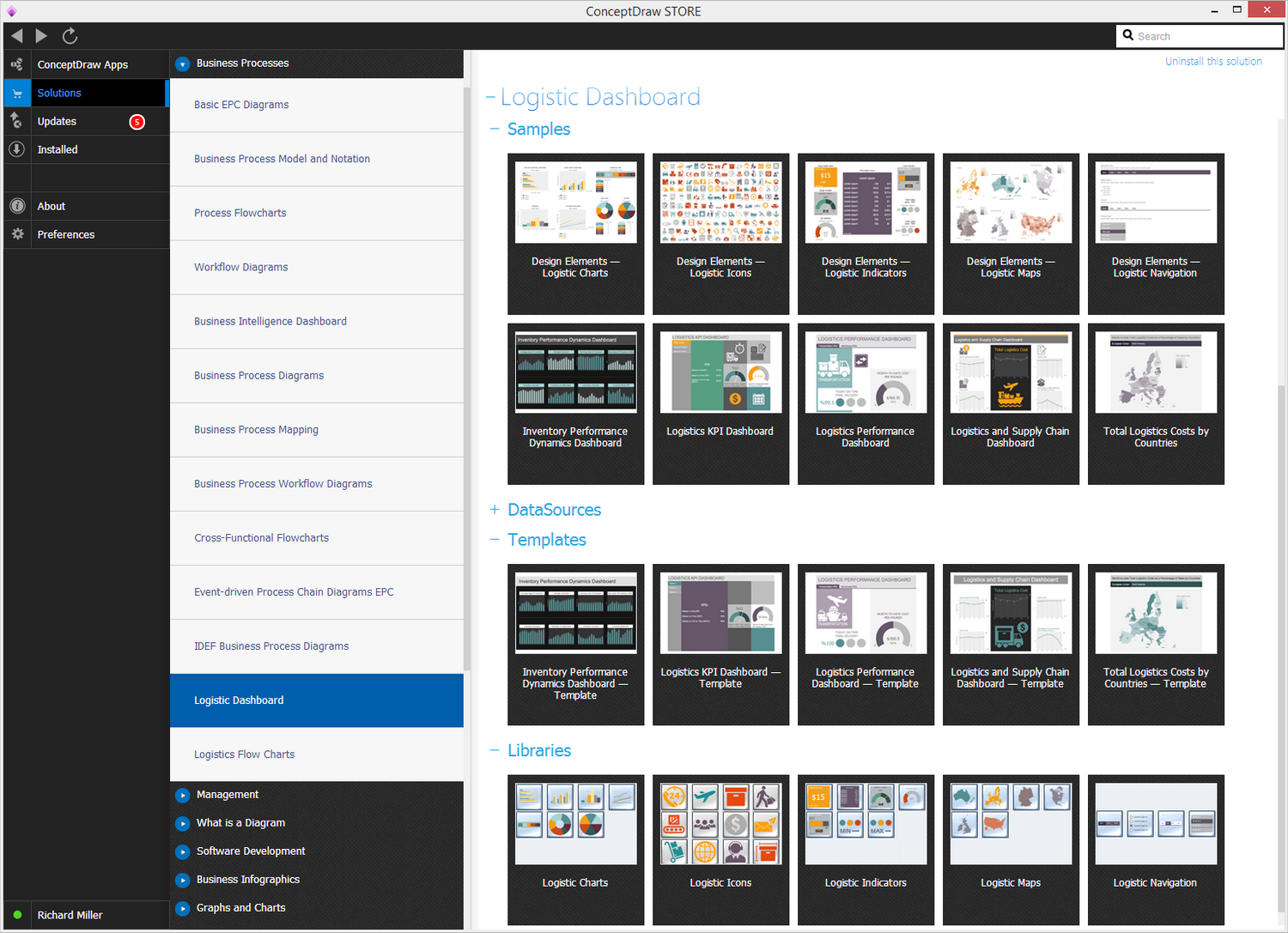This screenshot has width=1288, height=933.
Task: Expand the Software Development category
Action: [182, 851]
